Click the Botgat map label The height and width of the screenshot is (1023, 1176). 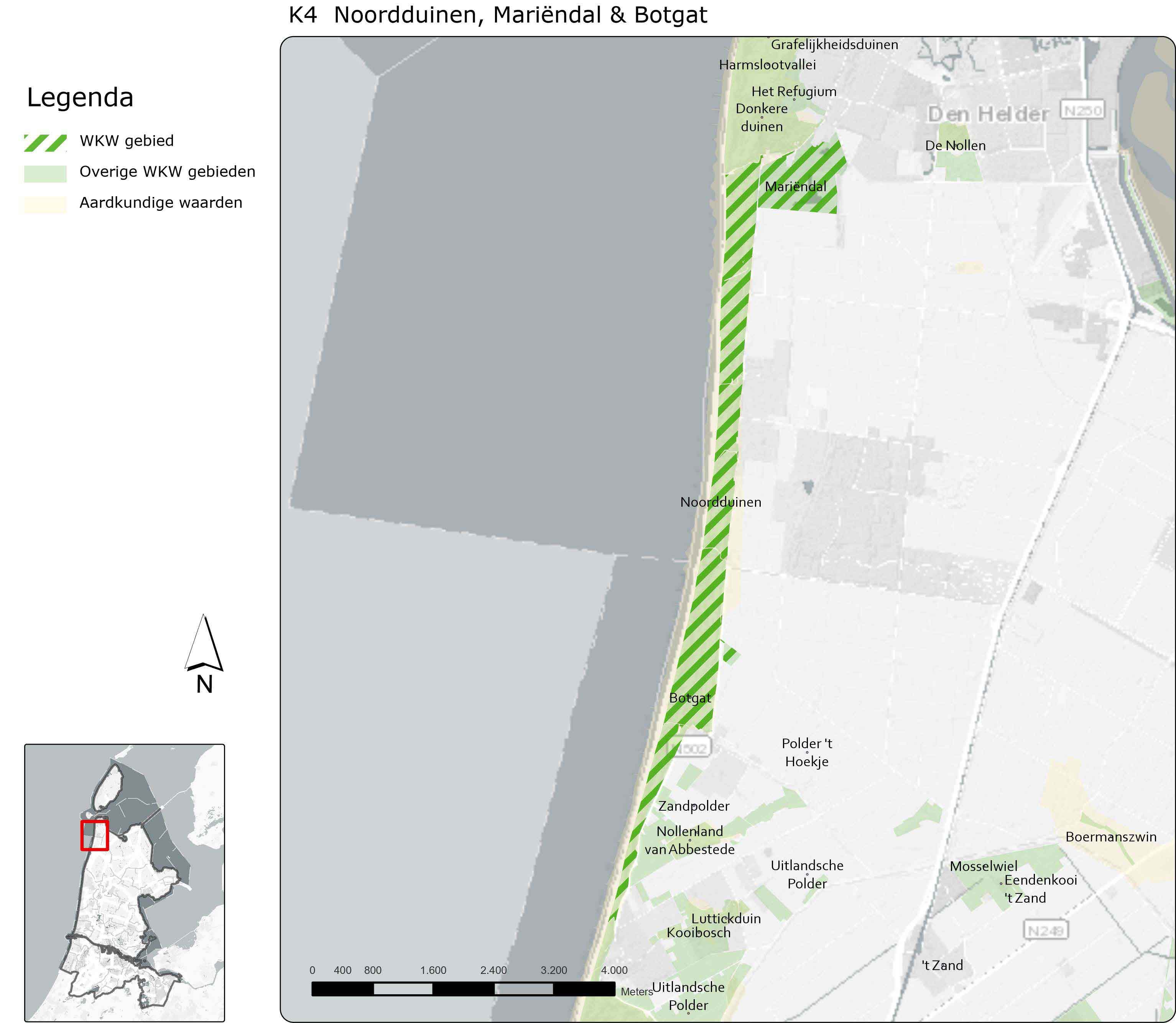point(690,698)
